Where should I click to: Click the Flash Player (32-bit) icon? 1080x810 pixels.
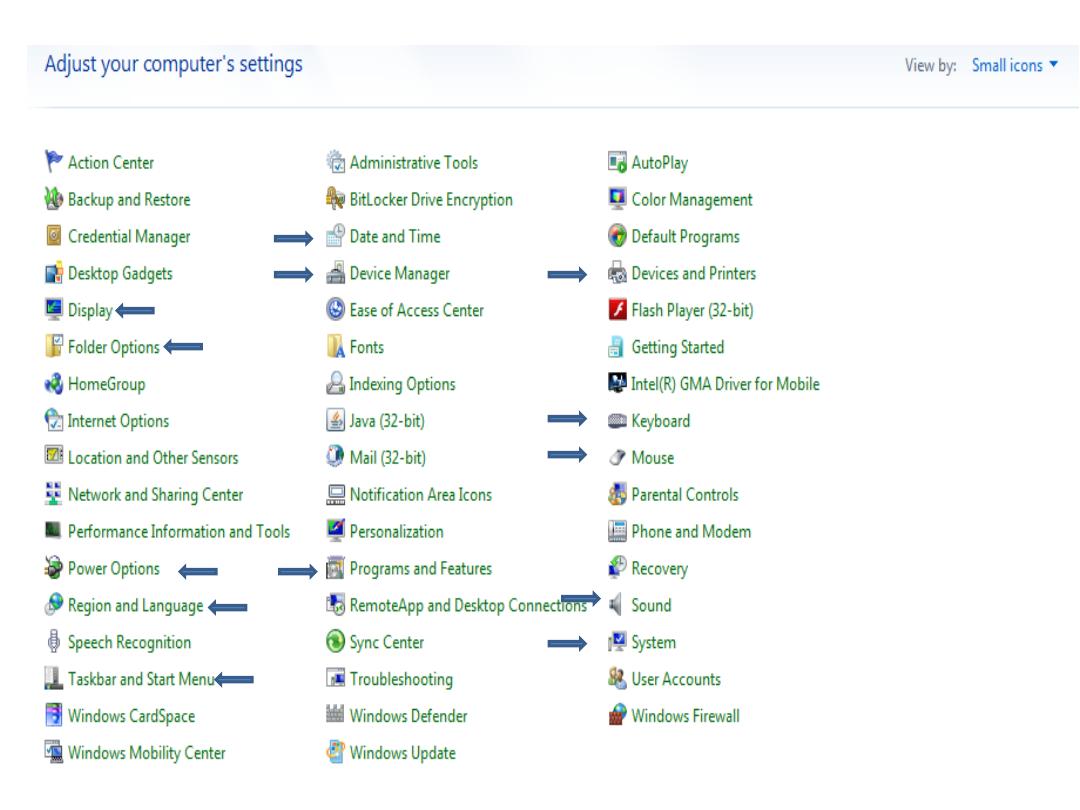point(617,309)
